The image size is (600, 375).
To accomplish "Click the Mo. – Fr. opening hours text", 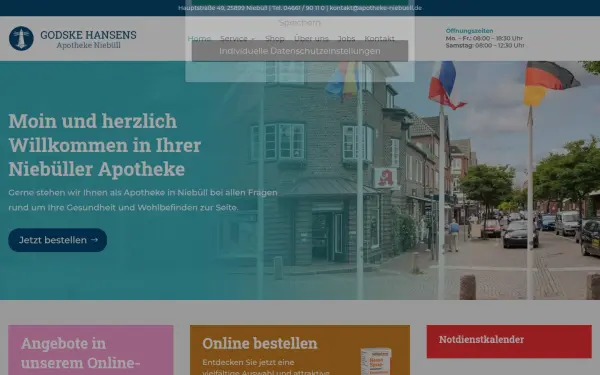I will click(x=484, y=38).
